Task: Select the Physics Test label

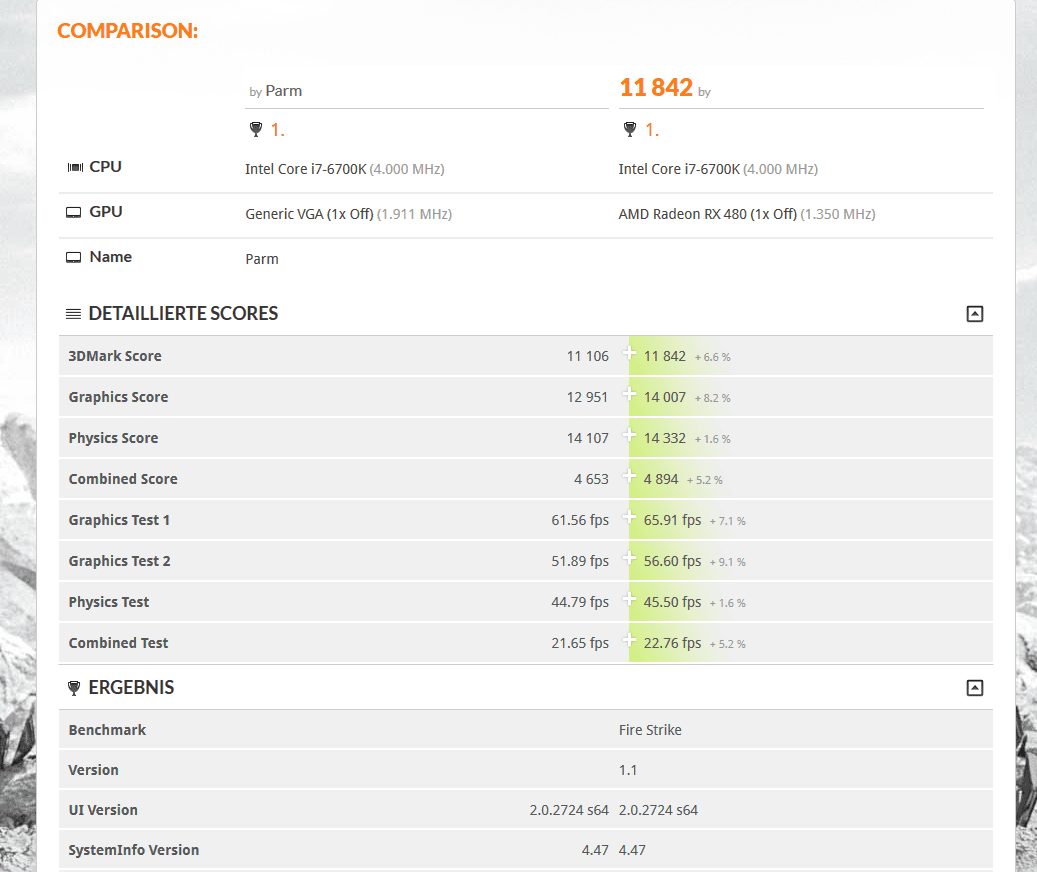Action: coord(109,602)
